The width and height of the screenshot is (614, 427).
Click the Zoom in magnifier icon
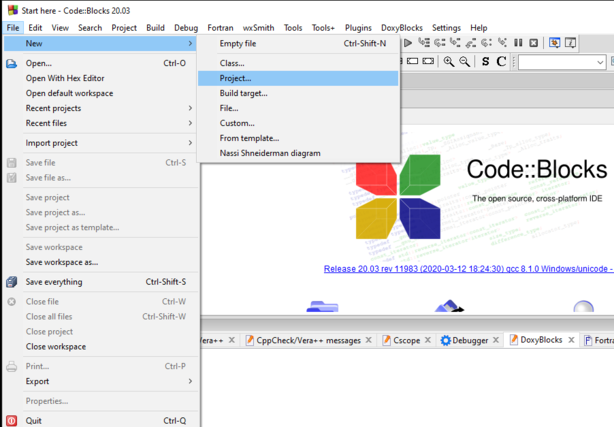(x=449, y=62)
